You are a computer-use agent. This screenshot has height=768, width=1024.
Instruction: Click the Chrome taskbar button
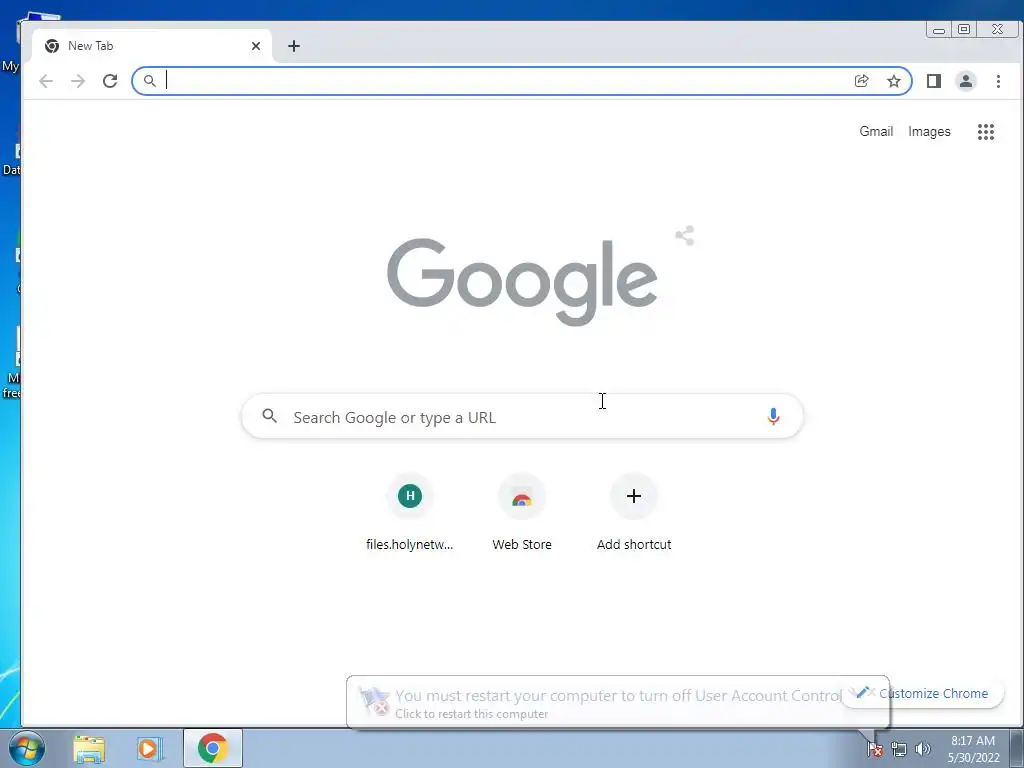[x=212, y=748]
